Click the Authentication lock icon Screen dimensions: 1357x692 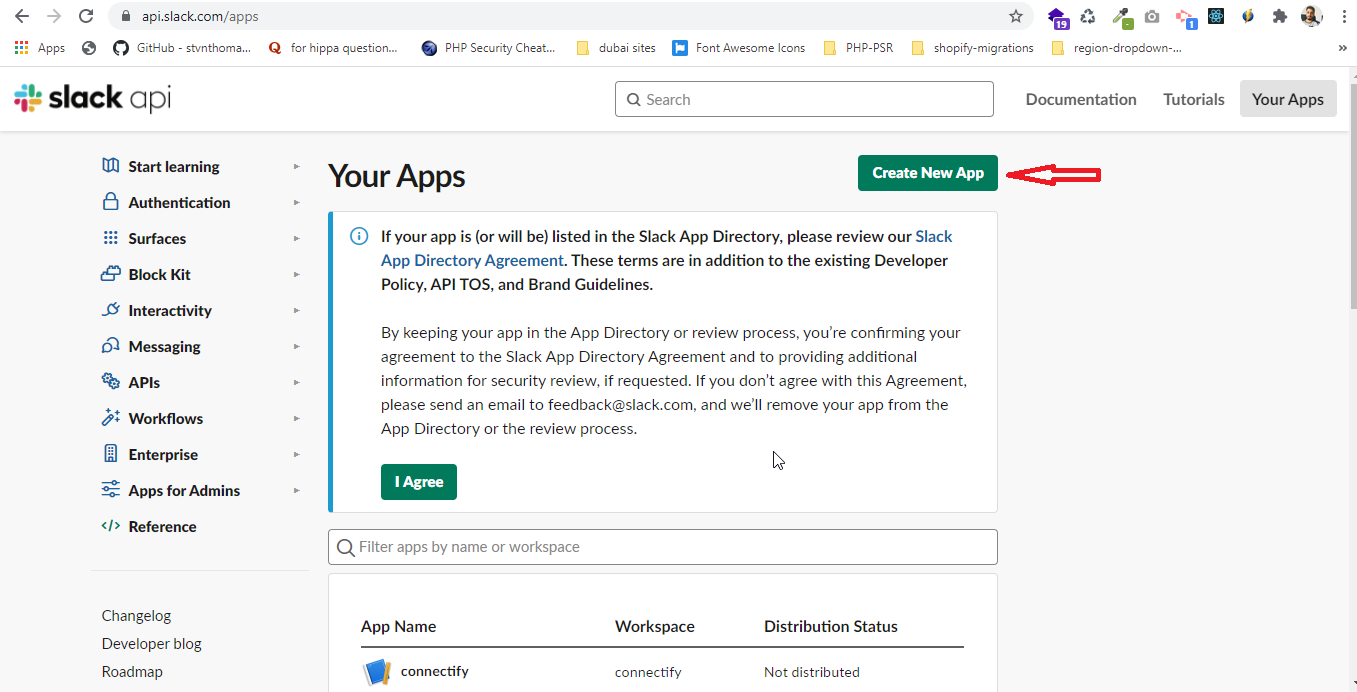pos(111,202)
